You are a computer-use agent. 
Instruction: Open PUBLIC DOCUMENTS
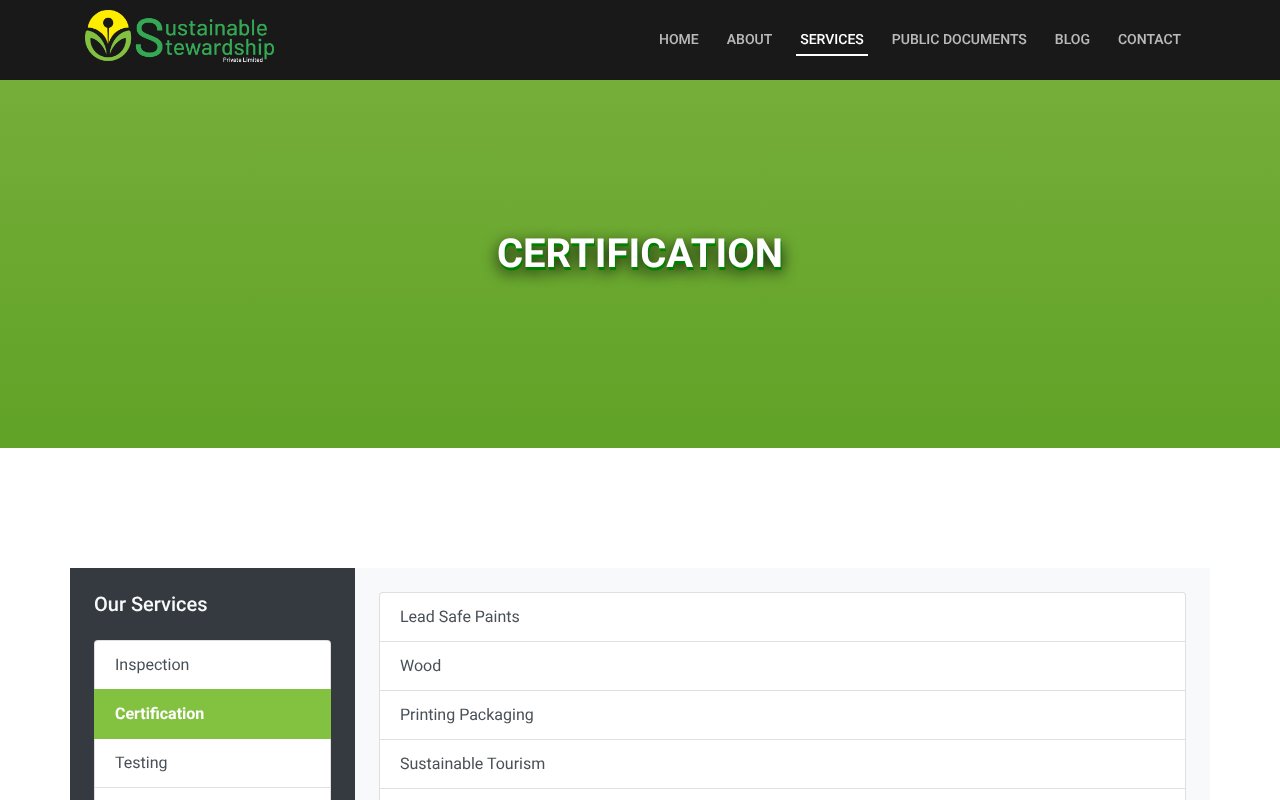(x=959, y=39)
